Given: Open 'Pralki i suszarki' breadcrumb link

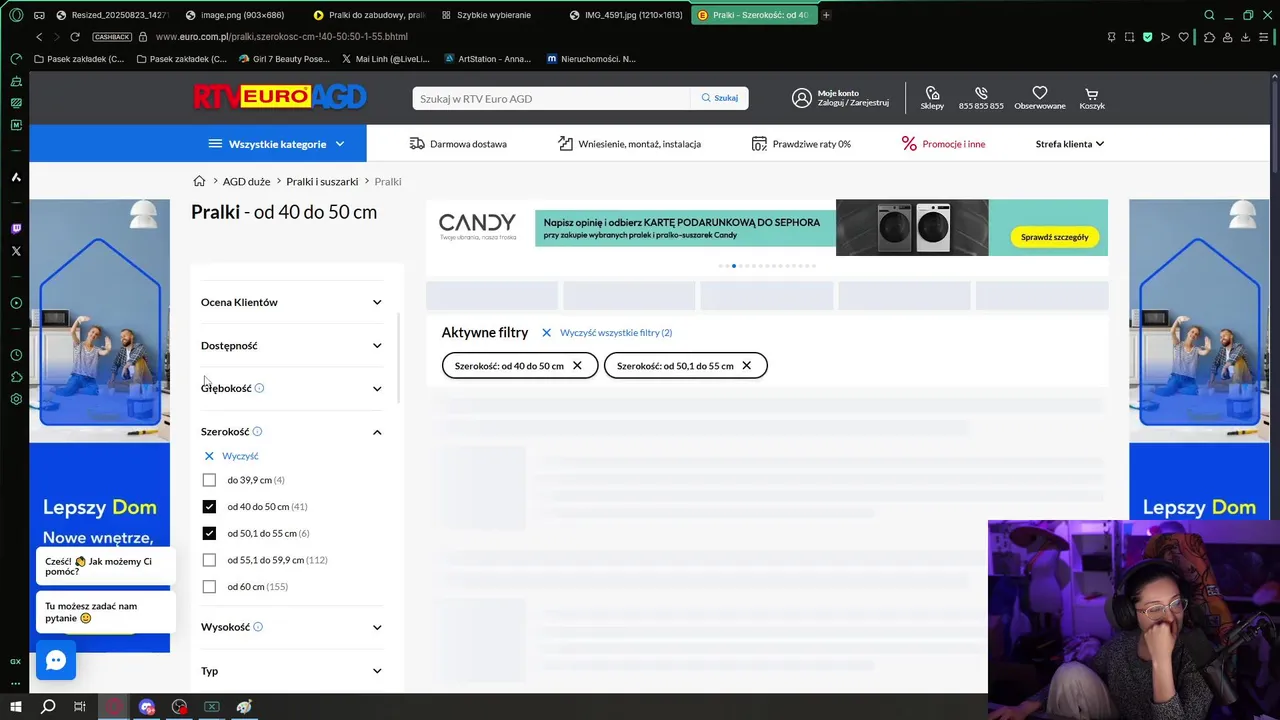Looking at the screenshot, I should pyautogui.click(x=322, y=181).
